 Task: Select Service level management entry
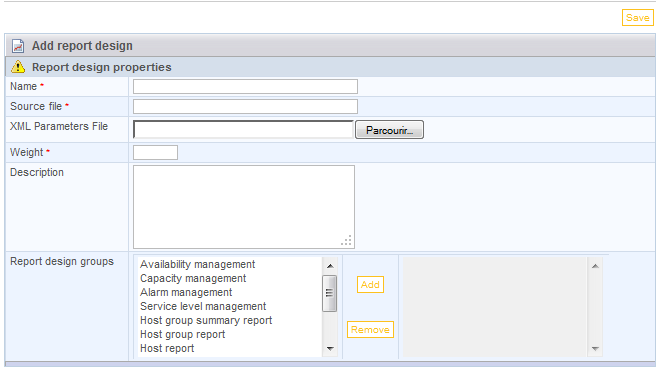[203, 306]
